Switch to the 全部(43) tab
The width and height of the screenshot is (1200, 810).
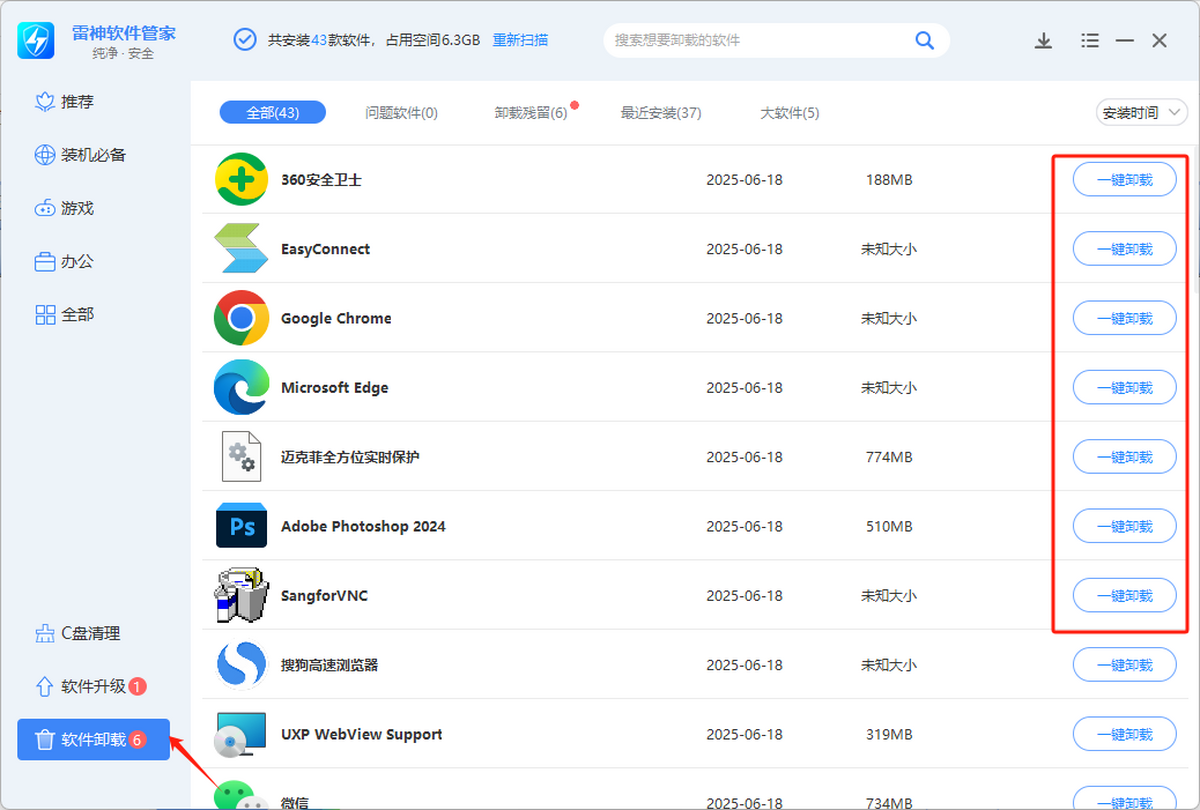[273, 113]
